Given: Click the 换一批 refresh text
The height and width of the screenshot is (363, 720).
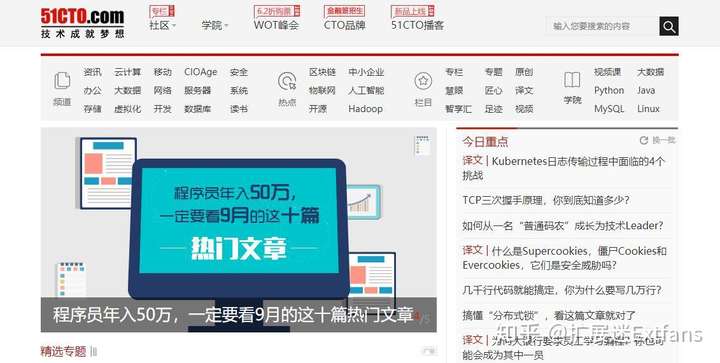Looking at the screenshot, I should click(x=664, y=140).
